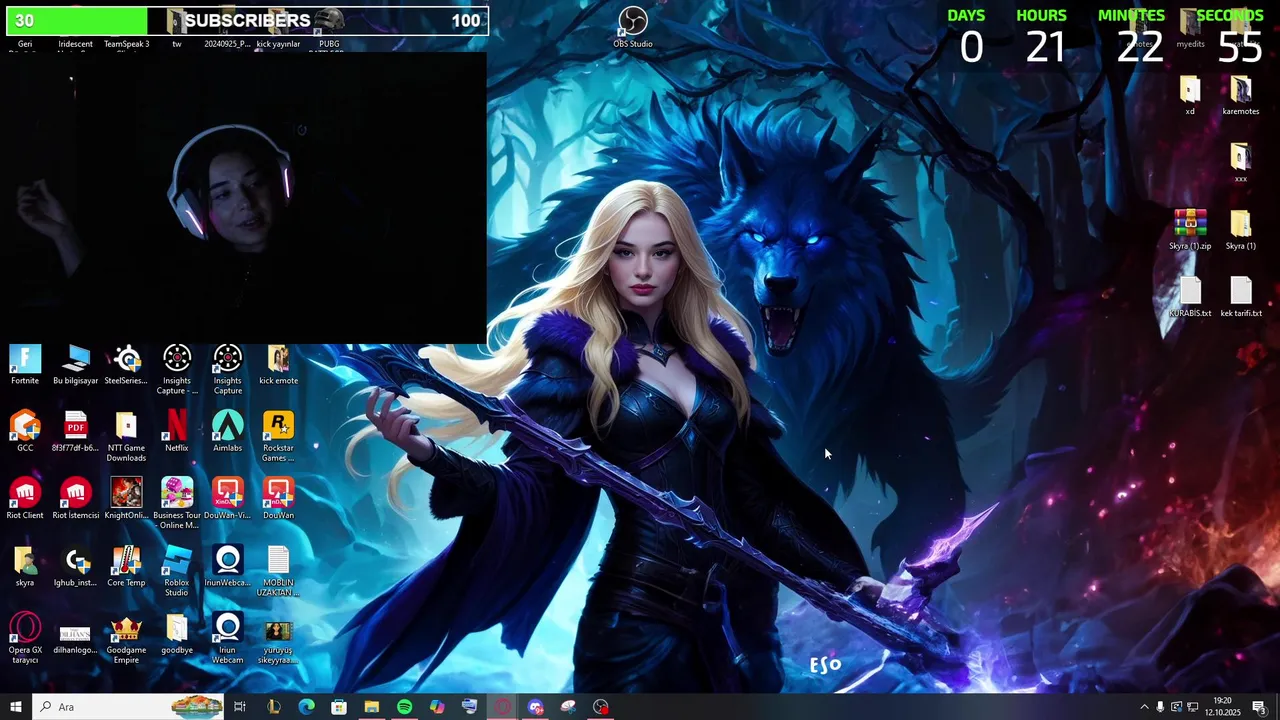The height and width of the screenshot is (720, 1280).
Task: Select the Aimlabs desktop icon
Action: click(227, 432)
